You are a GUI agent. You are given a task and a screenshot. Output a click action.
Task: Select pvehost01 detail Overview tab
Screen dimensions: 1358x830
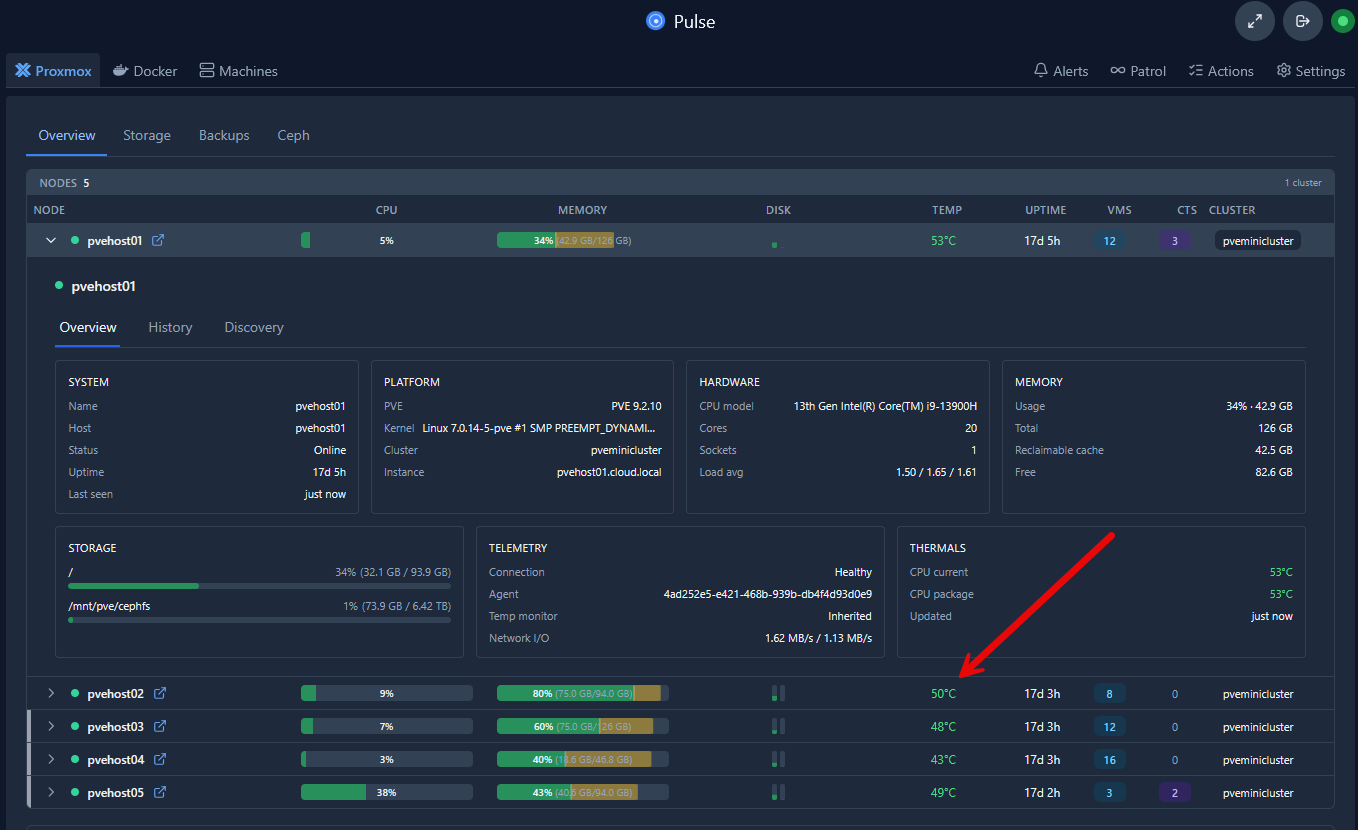click(x=88, y=327)
